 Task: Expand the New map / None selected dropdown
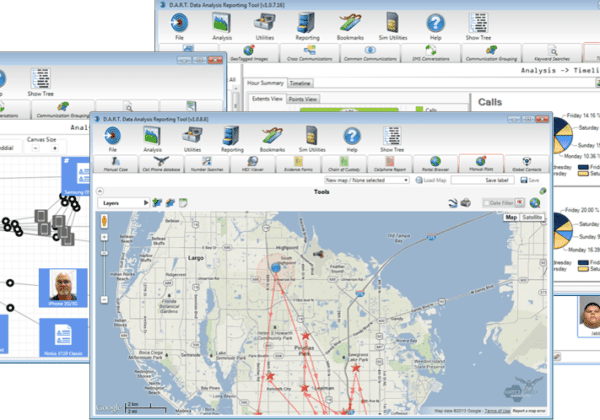coord(367,180)
